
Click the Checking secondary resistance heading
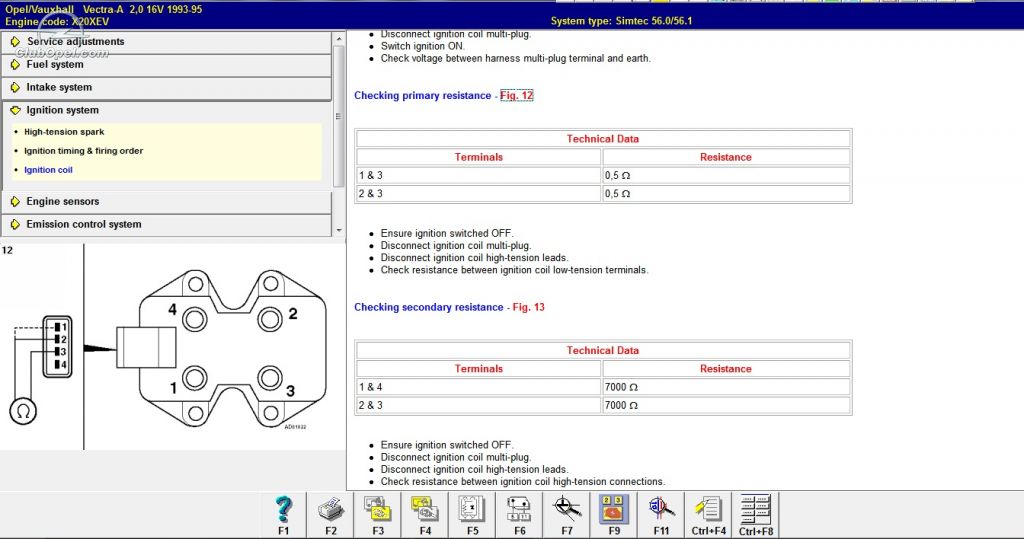(428, 307)
